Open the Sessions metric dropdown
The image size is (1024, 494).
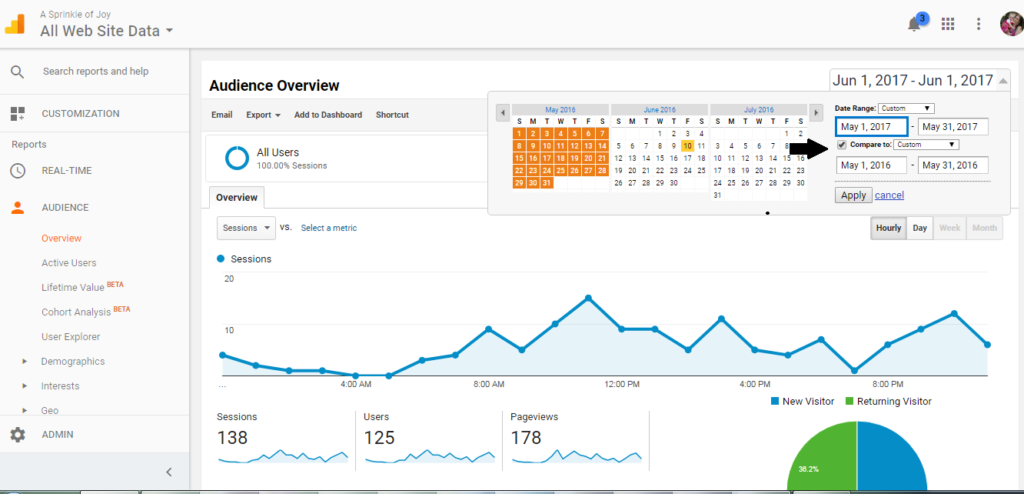pos(246,228)
